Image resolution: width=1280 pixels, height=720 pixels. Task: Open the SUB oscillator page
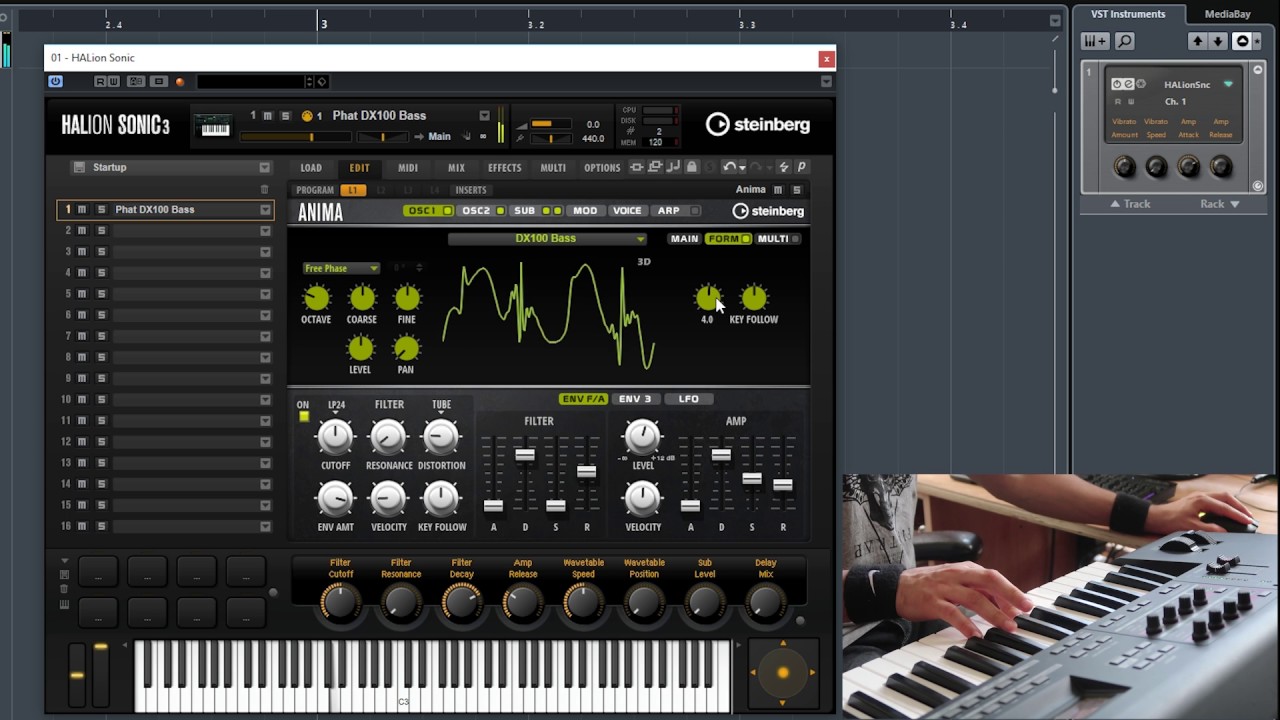[536, 211]
